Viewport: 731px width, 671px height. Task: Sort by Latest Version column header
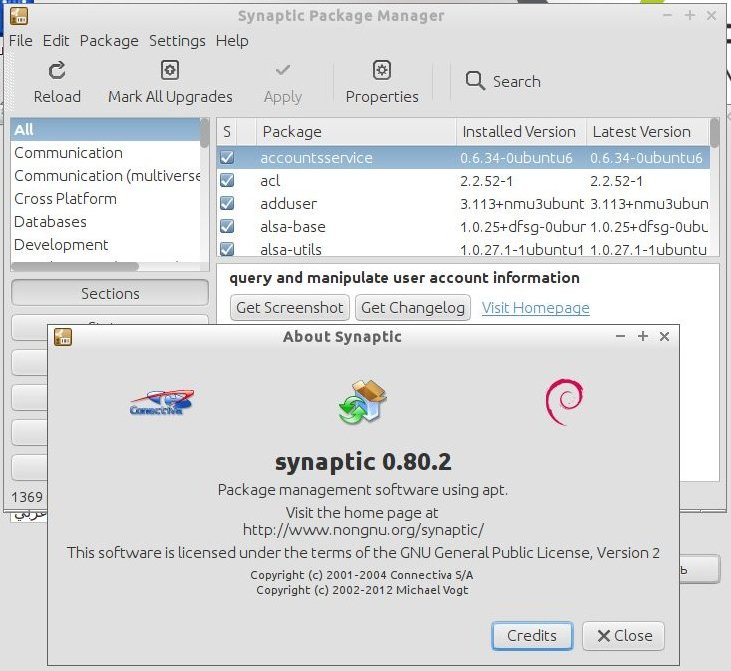[x=648, y=131]
